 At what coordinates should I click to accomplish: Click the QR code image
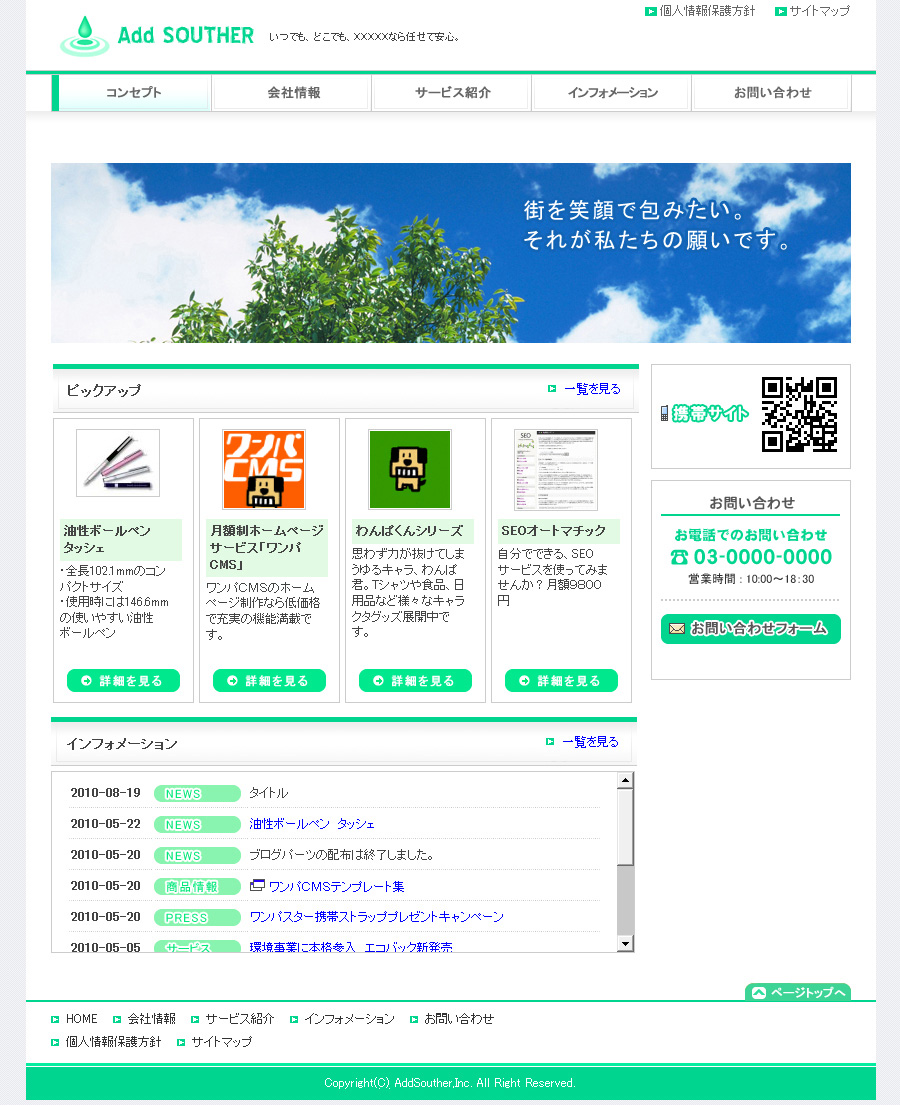[799, 414]
